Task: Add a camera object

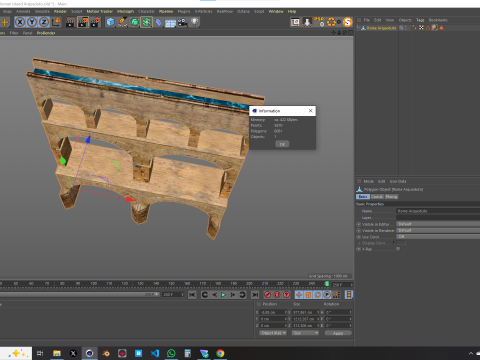Action: 182,22
